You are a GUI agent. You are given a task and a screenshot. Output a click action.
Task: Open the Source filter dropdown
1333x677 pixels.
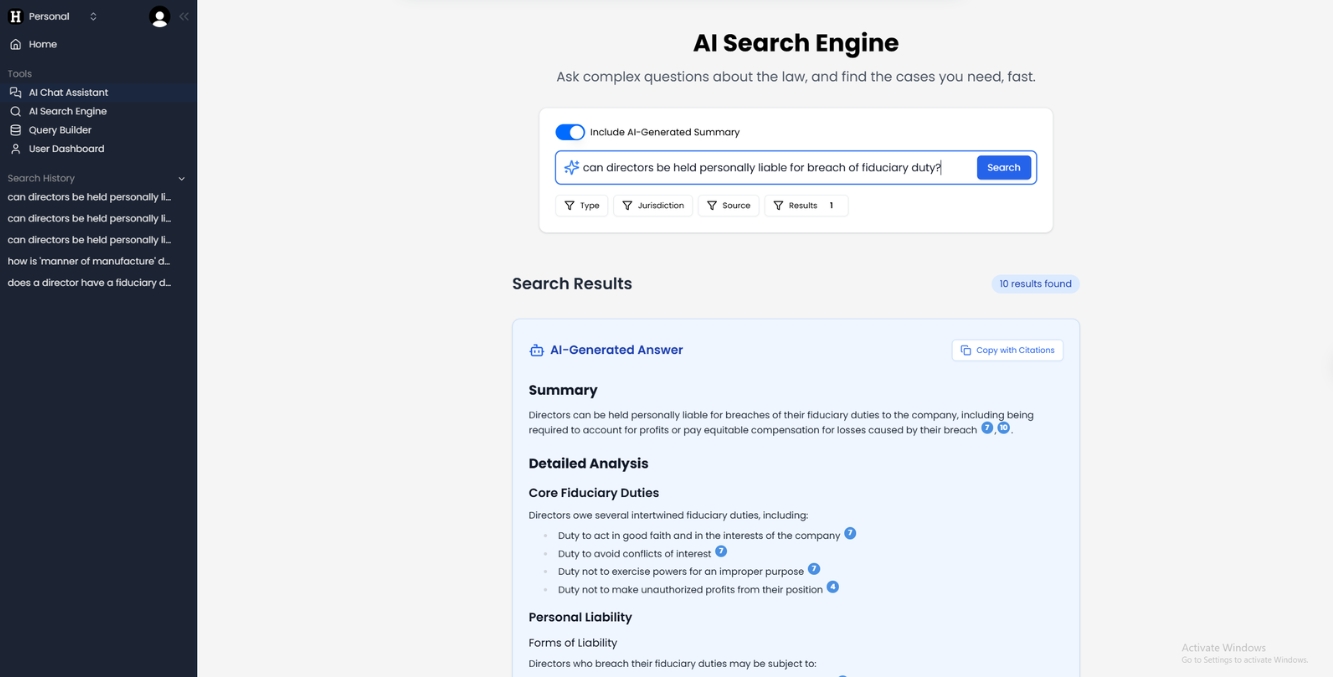[x=728, y=205]
